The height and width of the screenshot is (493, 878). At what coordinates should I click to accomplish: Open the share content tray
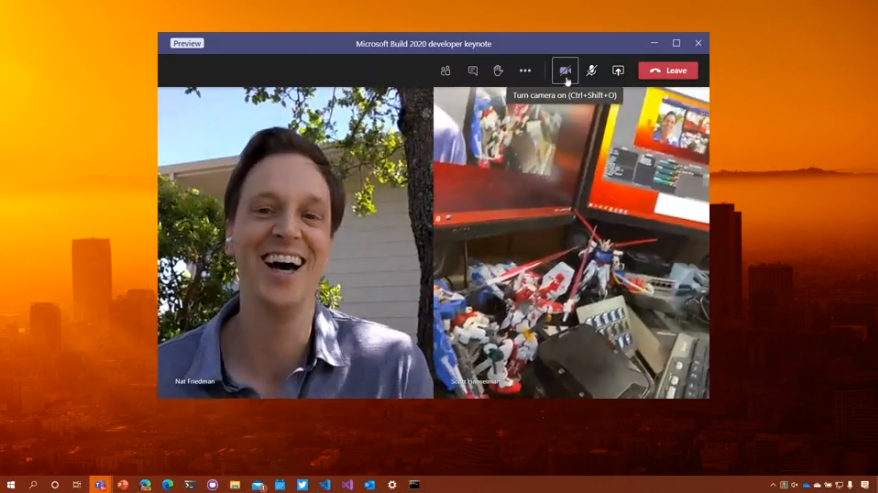[618, 71]
